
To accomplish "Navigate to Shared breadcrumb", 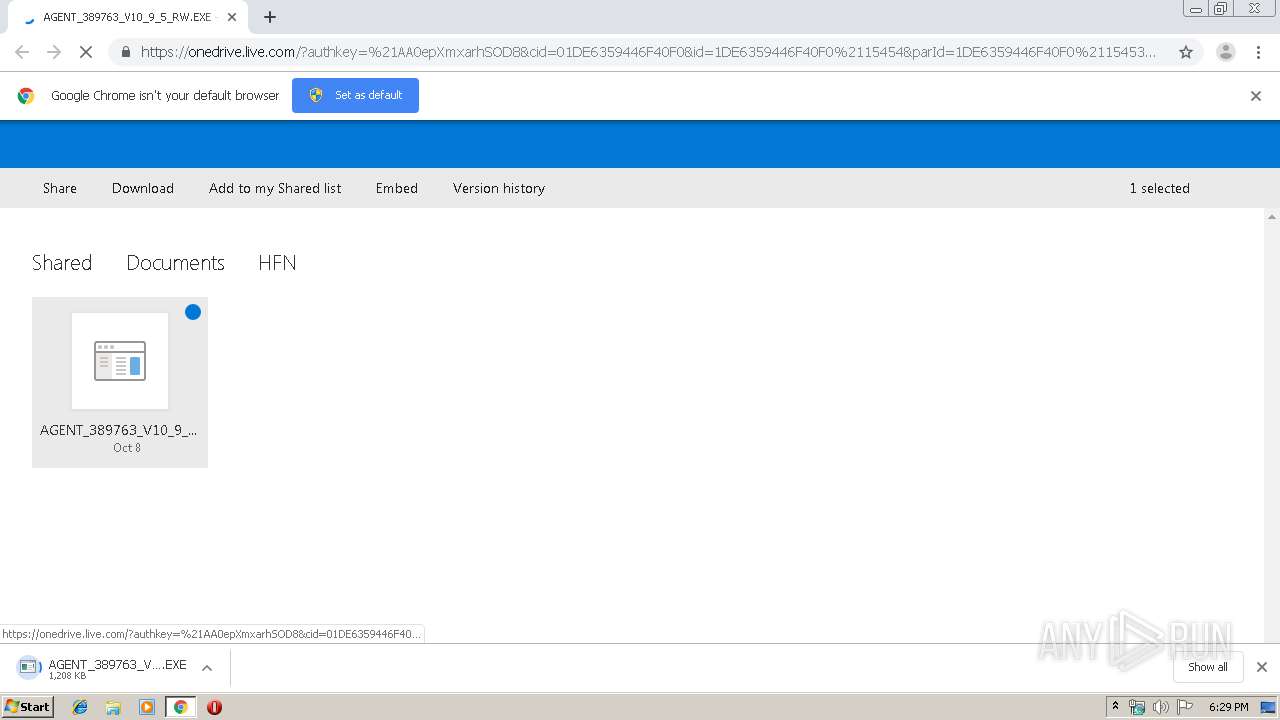I will [x=62, y=263].
